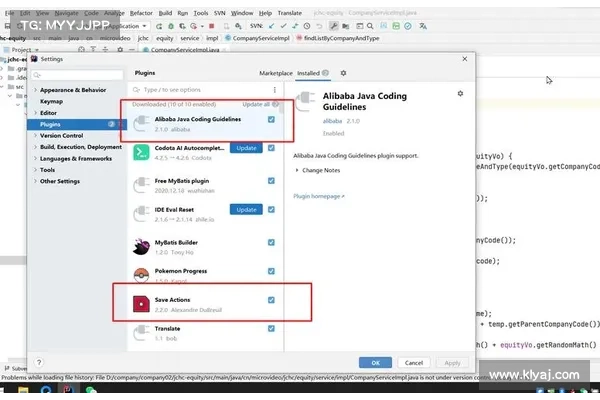The width and height of the screenshot is (600, 400).
Task: Click the settings search field
Action: 78,75
